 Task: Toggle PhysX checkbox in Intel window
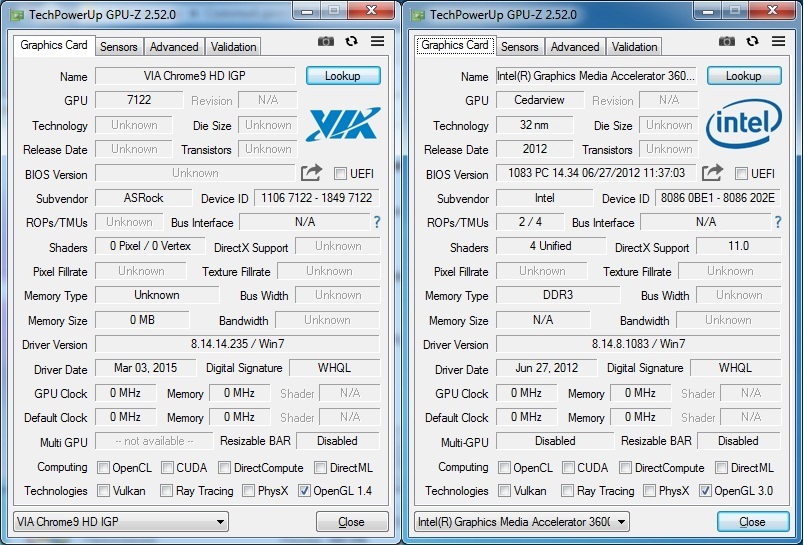[650, 491]
